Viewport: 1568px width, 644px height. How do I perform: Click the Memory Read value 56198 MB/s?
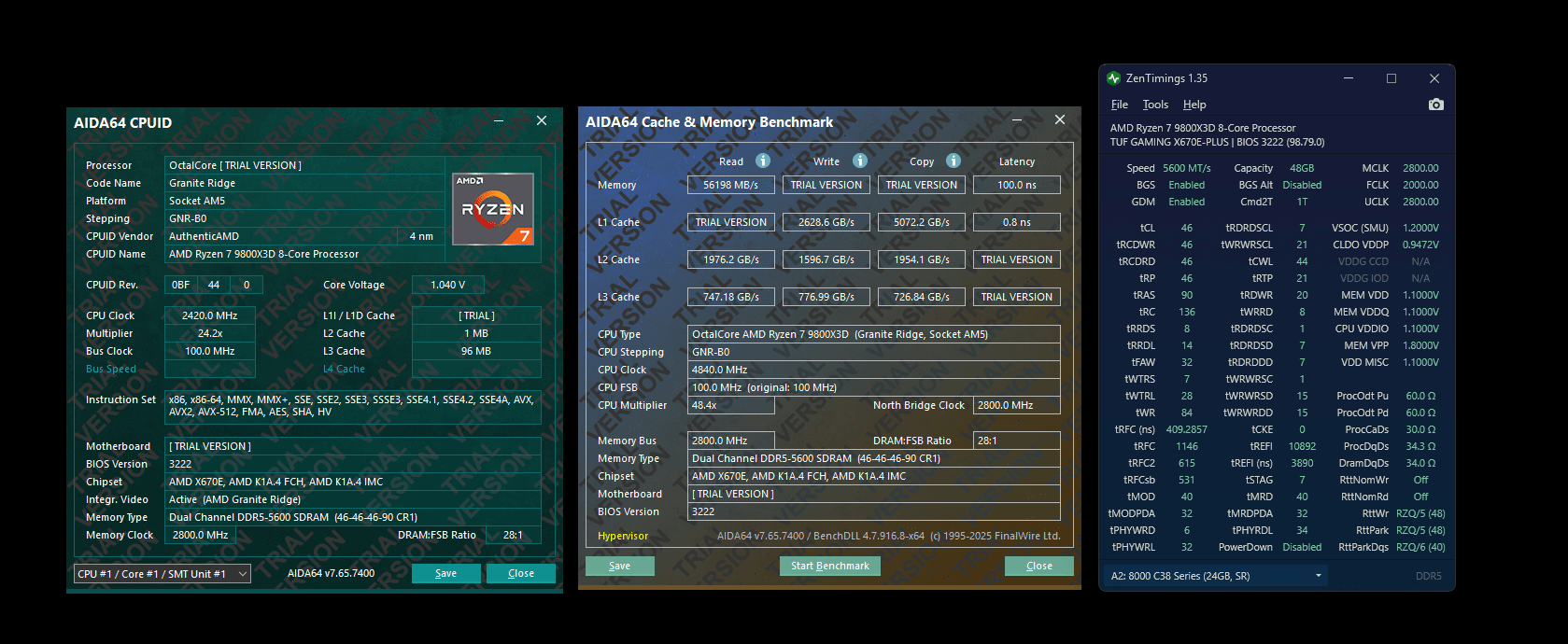tap(731, 185)
